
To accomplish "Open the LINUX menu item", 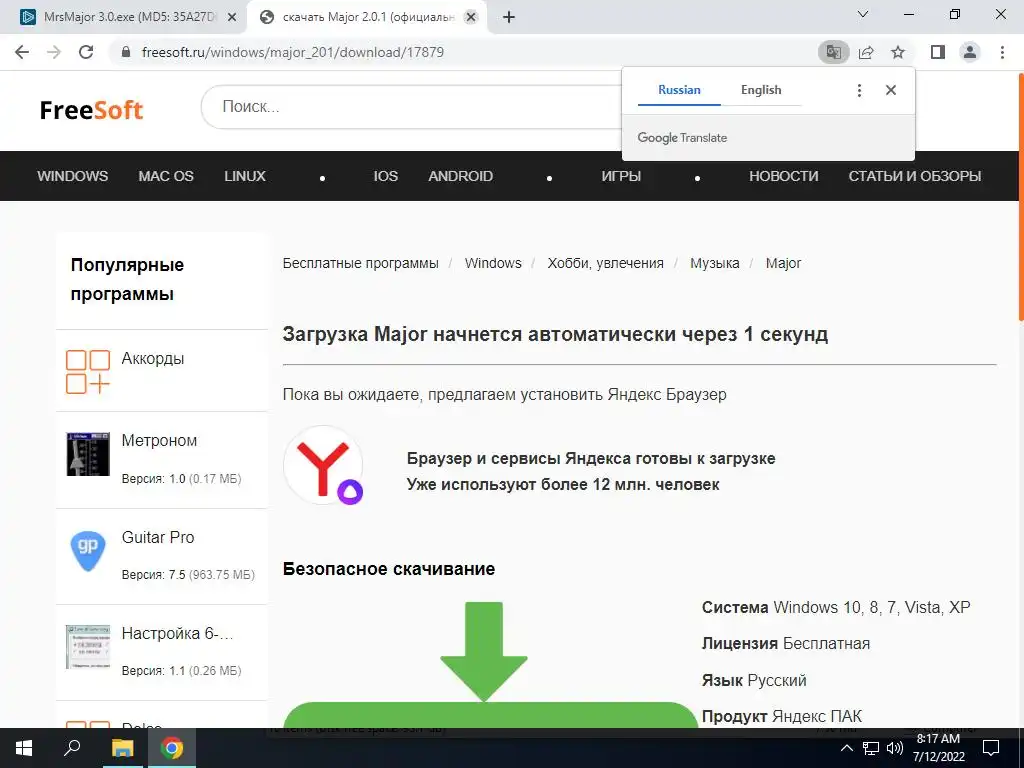I will tap(245, 176).
